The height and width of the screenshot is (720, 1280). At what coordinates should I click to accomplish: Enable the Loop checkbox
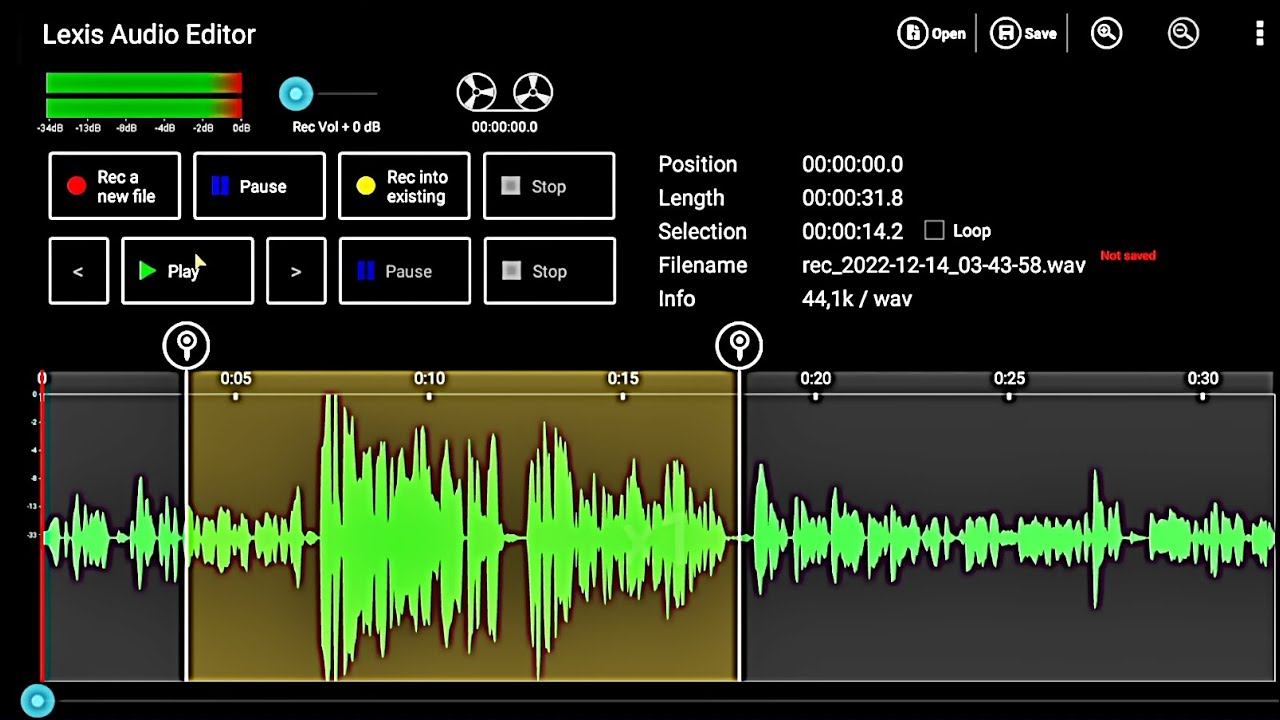click(x=934, y=230)
